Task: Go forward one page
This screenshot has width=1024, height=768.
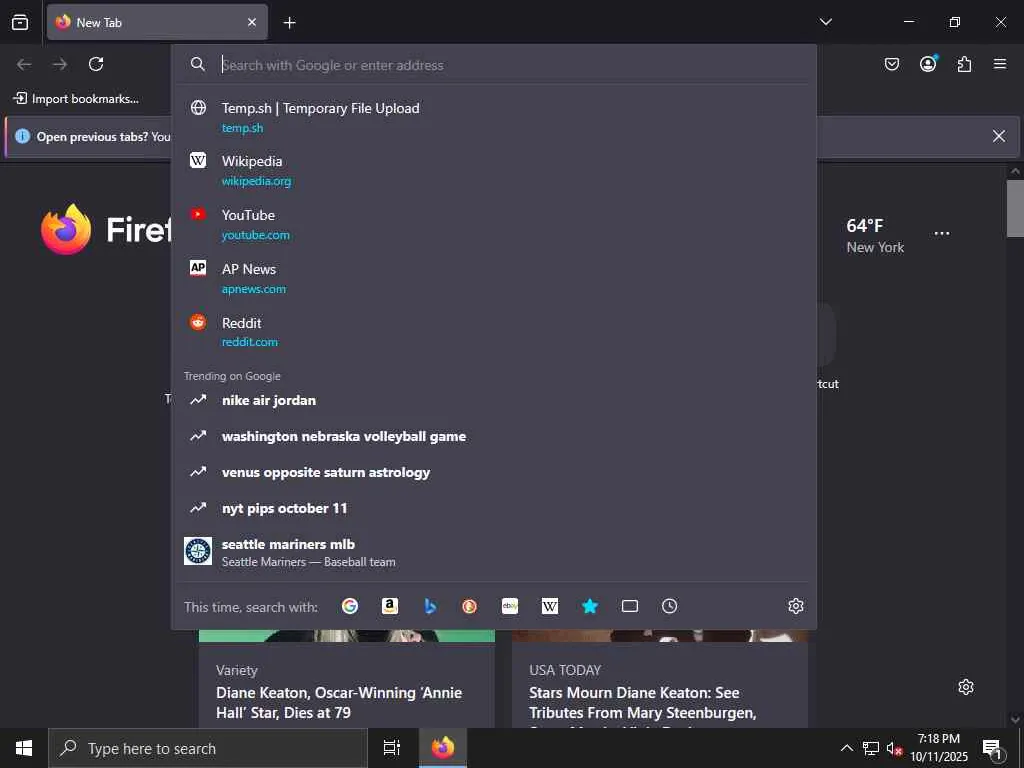Action: [60, 64]
